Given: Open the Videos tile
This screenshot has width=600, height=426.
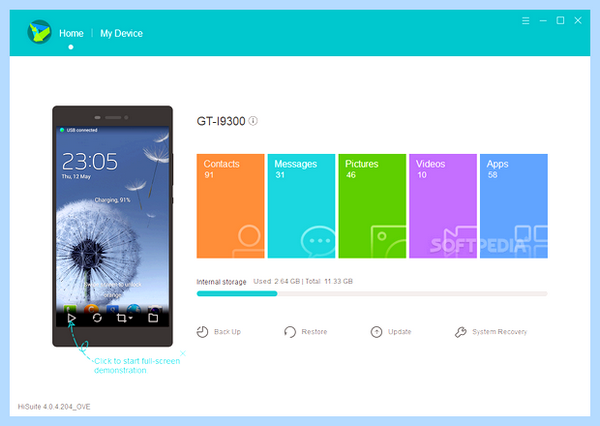Looking at the screenshot, I should [443, 206].
